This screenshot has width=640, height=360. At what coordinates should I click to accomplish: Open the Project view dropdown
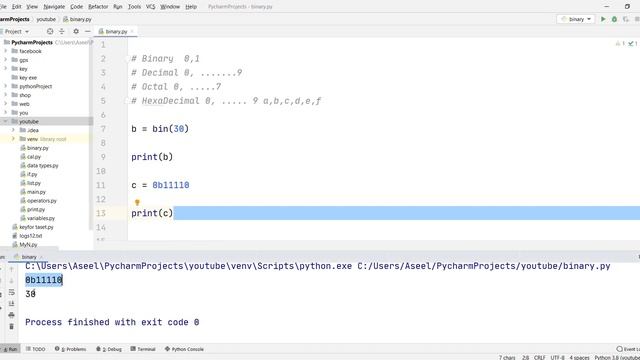16,31
